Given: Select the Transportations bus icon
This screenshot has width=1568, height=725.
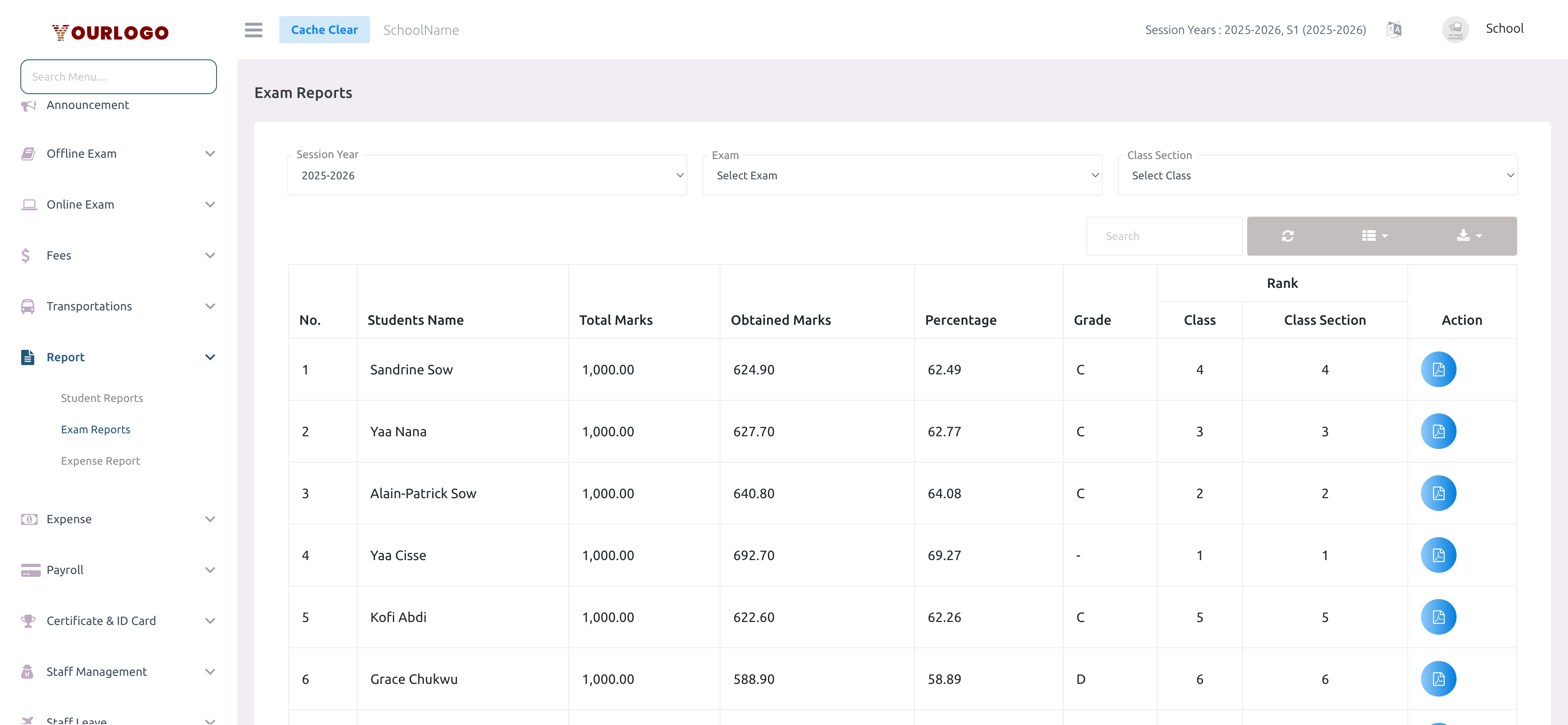Looking at the screenshot, I should point(29,306).
